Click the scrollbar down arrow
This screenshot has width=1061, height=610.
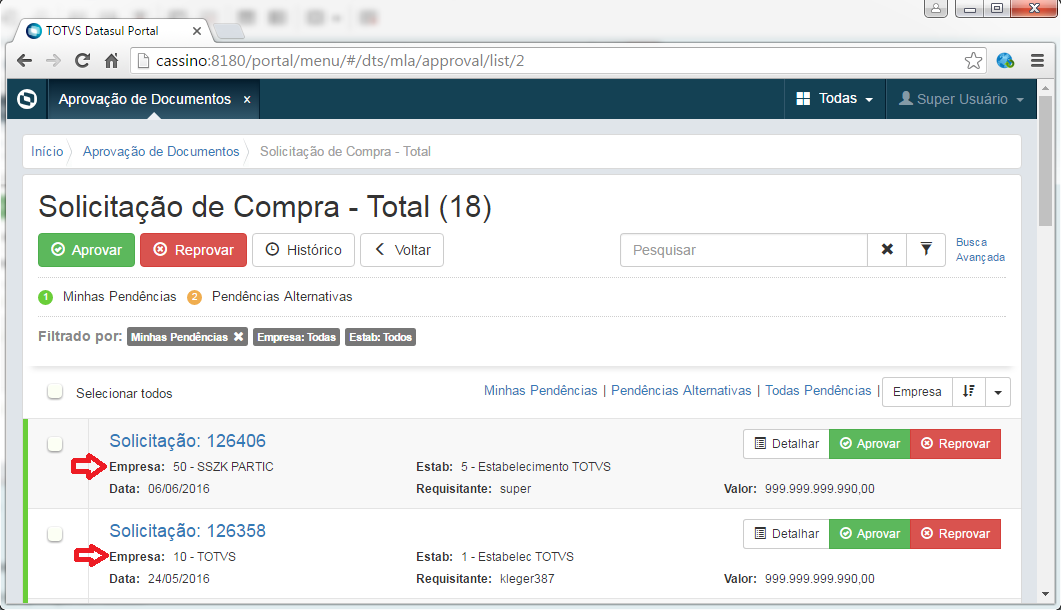1045,594
